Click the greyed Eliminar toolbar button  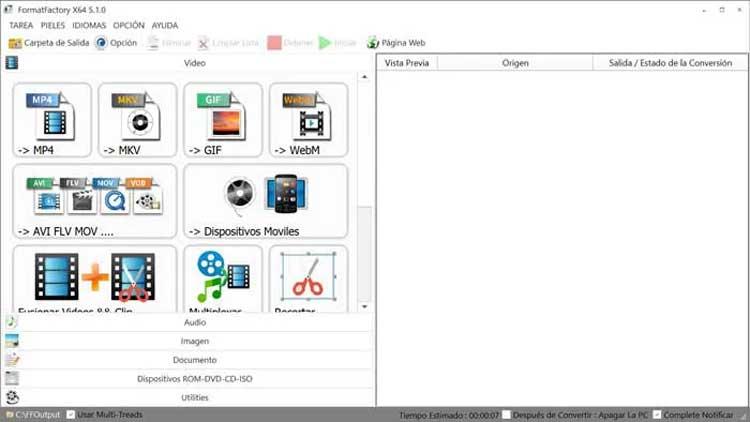[x=168, y=43]
